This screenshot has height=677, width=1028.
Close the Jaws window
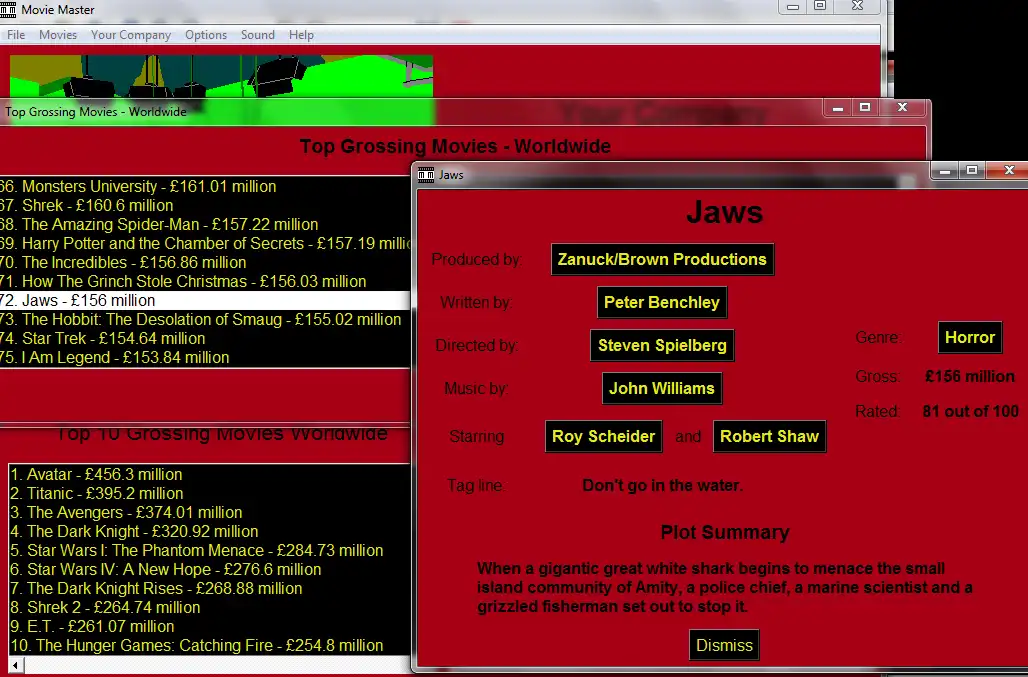[1008, 171]
